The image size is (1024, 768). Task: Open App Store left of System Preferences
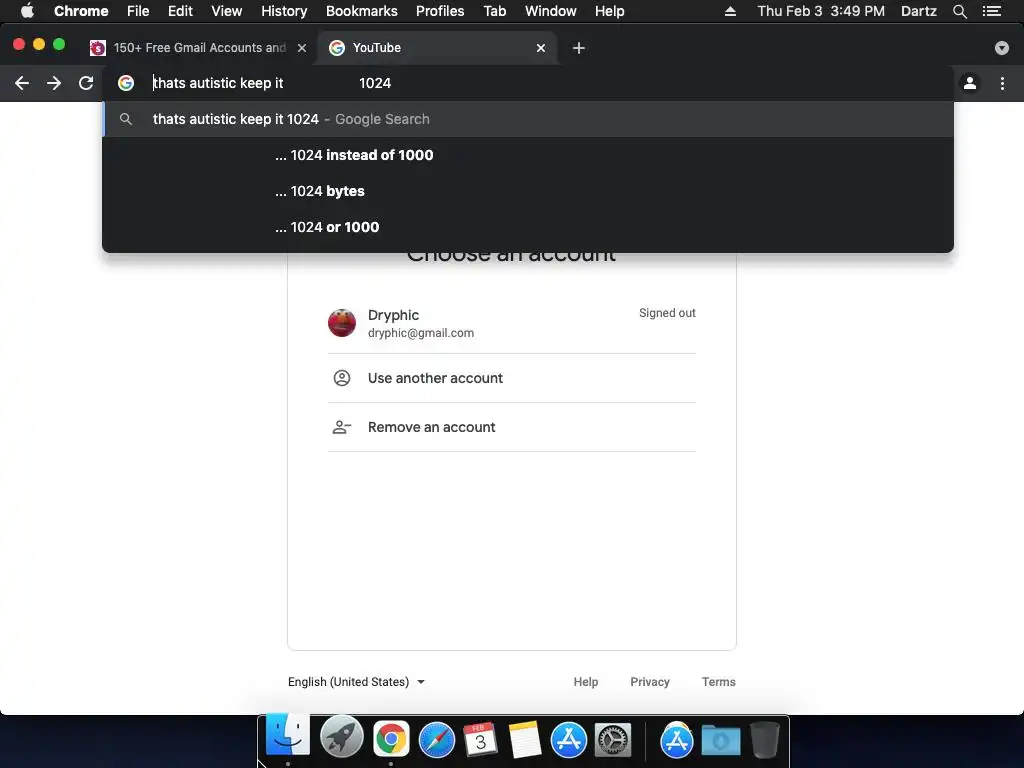pyautogui.click(x=569, y=740)
